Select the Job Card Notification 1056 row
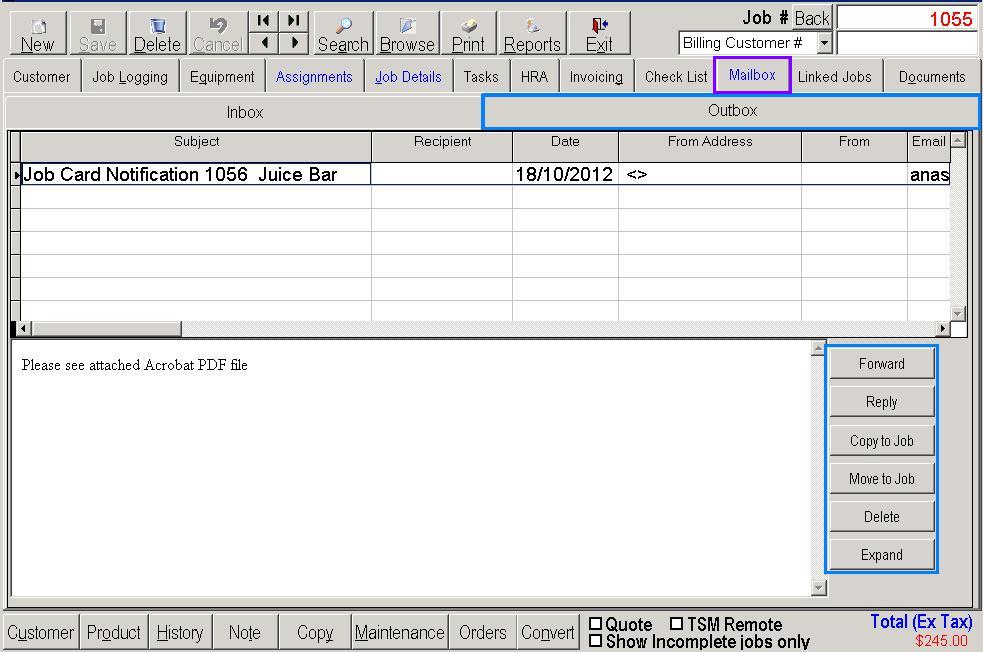983x652 pixels. pos(196,175)
